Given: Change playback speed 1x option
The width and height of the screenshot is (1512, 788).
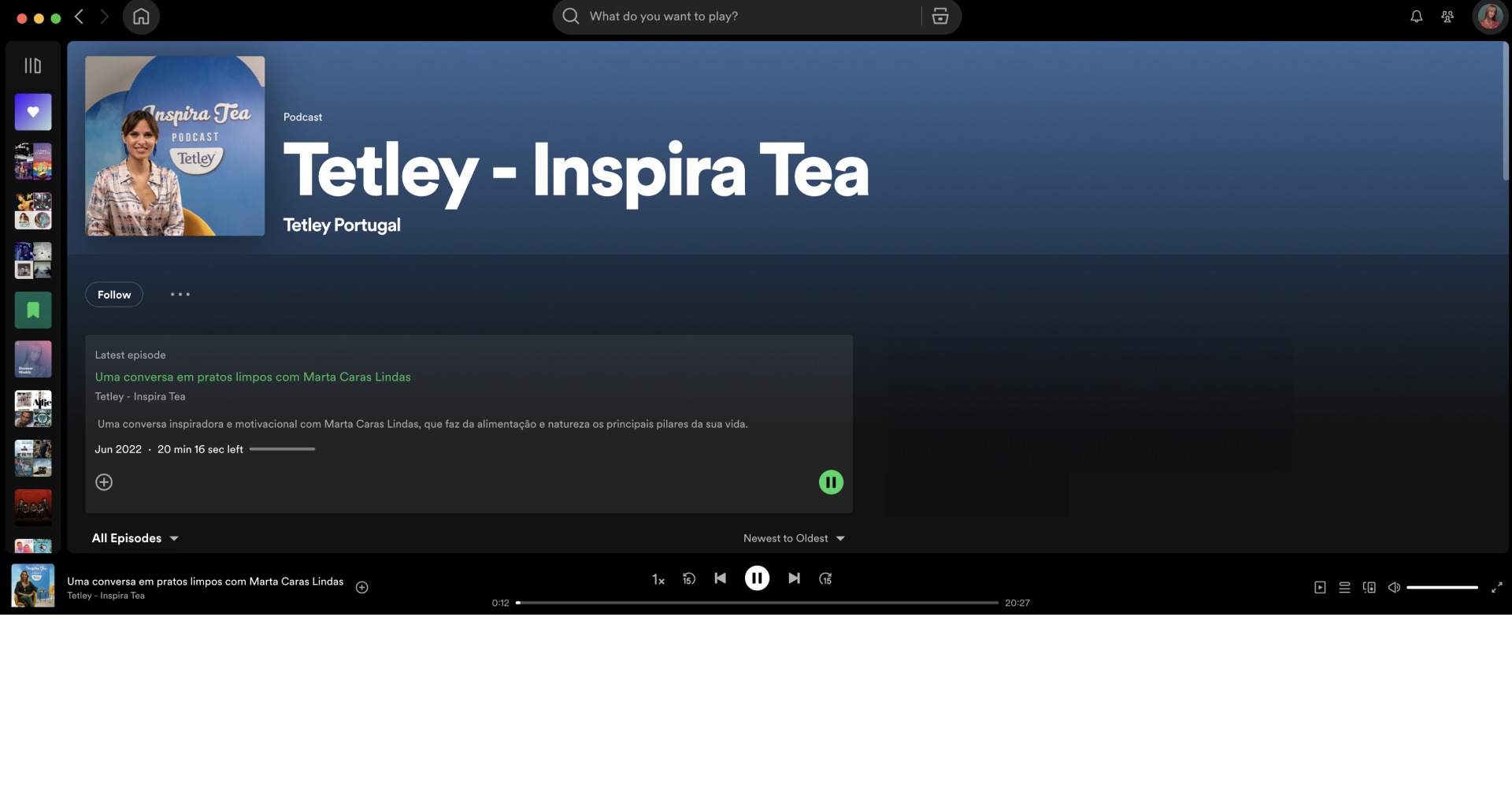Looking at the screenshot, I should [x=658, y=579].
